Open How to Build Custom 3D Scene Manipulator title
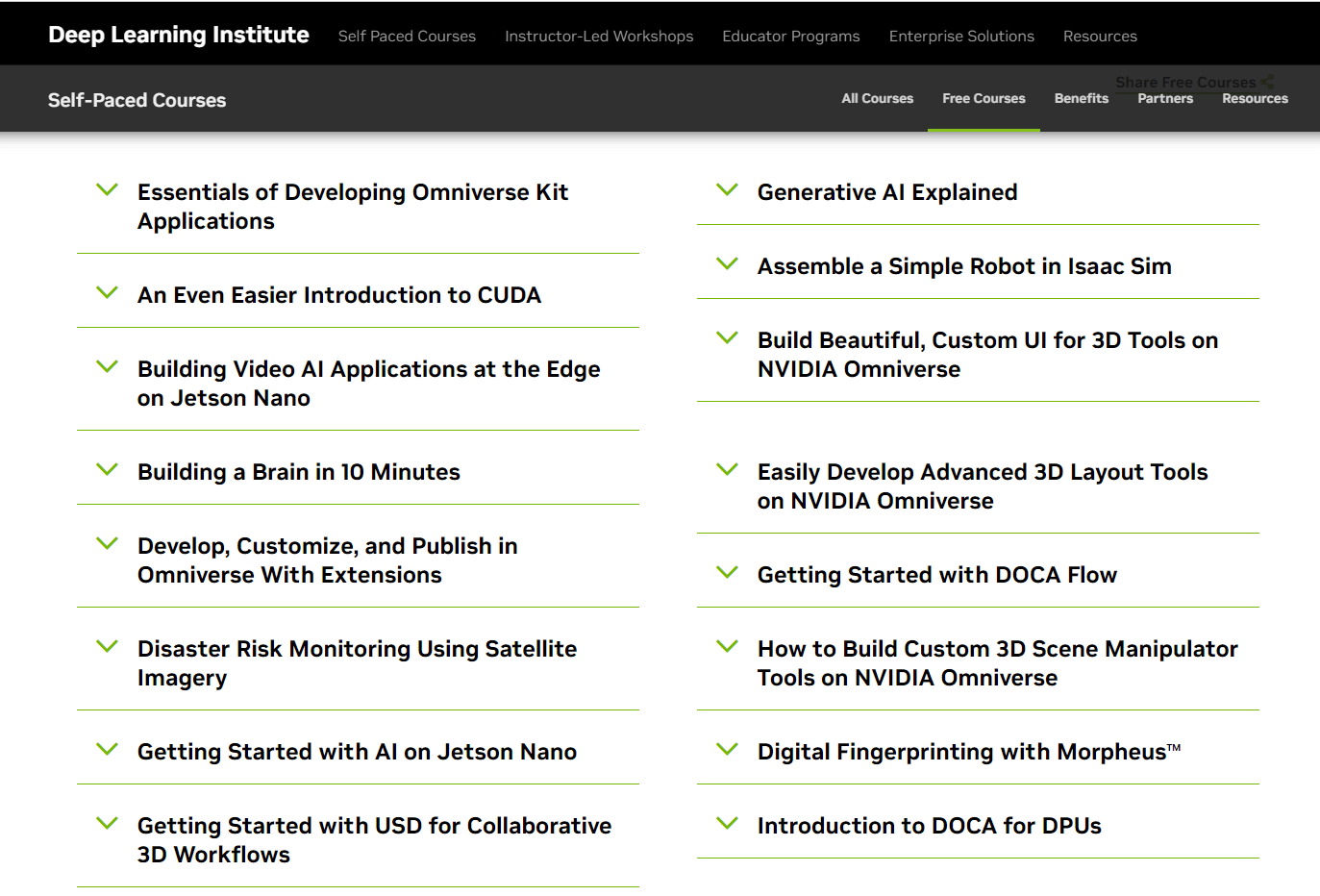 [998, 663]
